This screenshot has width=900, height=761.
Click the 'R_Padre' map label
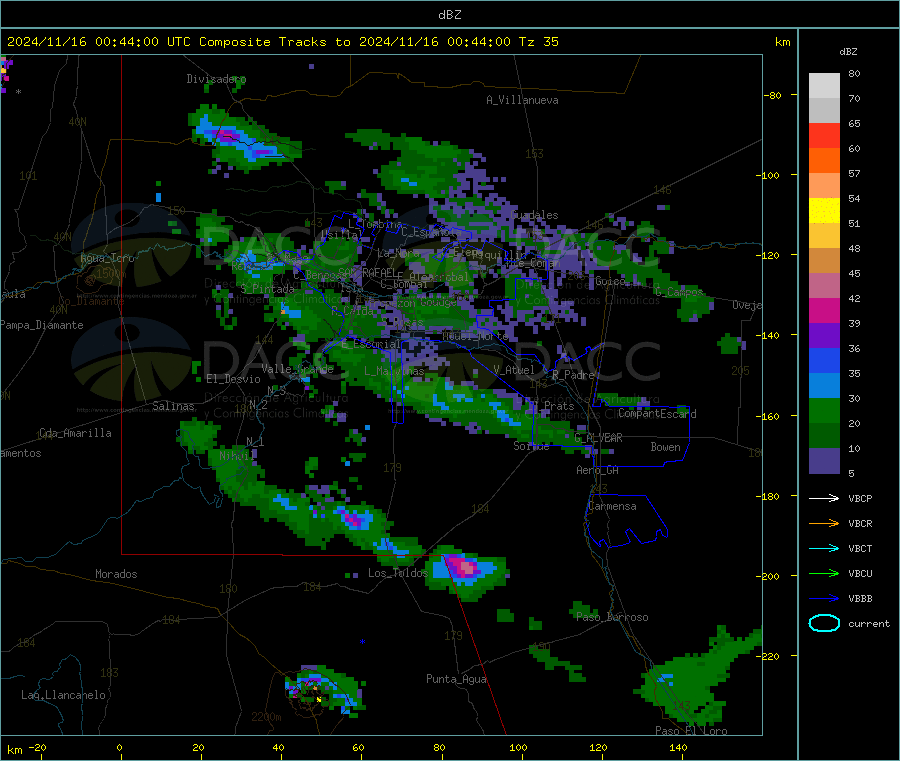point(573,375)
